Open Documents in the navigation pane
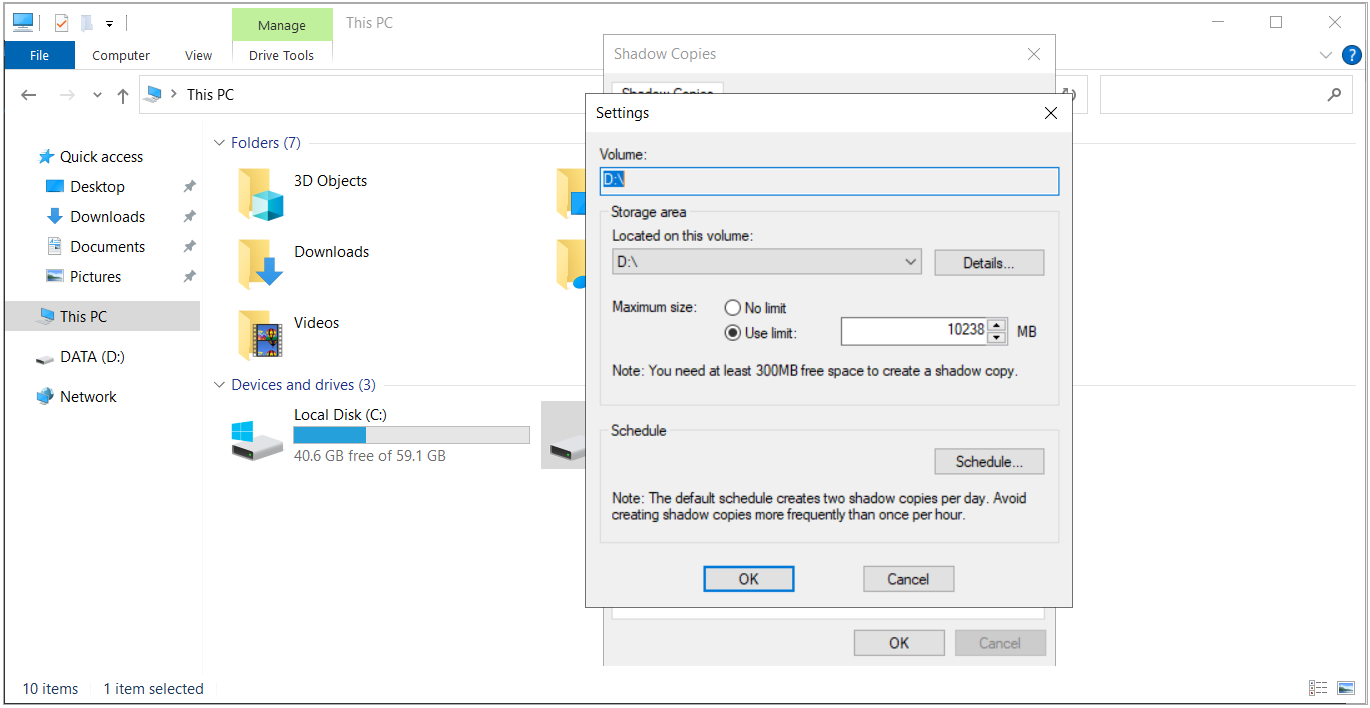The height and width of the screenshot is (708, 1370). [107, 247]
